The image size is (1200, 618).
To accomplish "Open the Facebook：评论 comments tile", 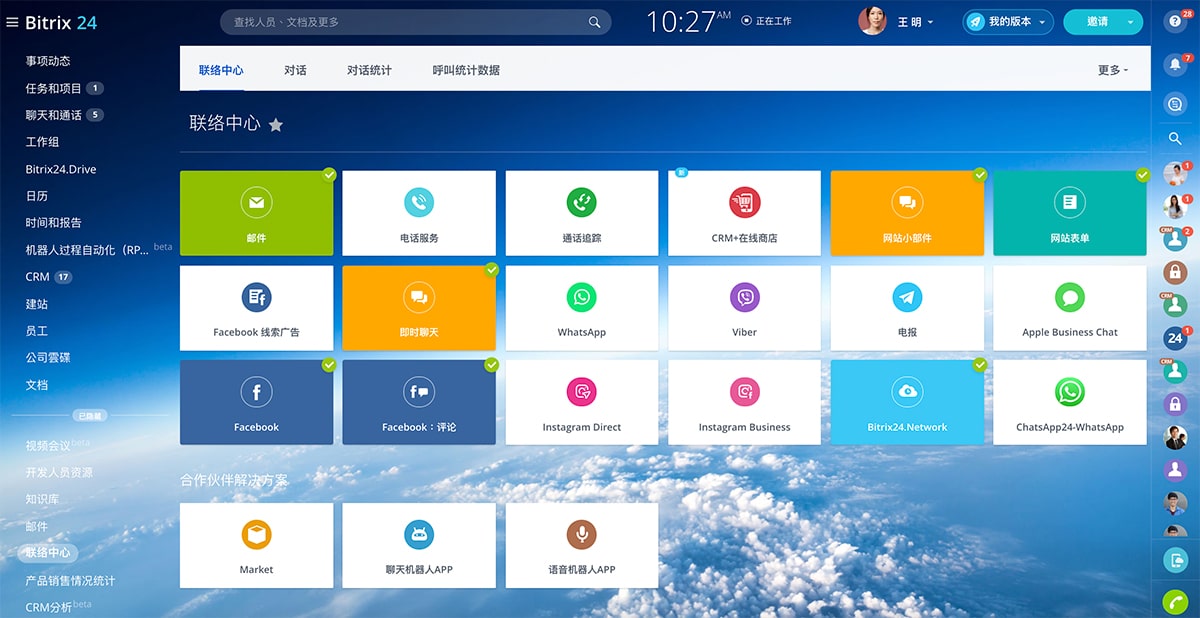I will click(419, 402).
